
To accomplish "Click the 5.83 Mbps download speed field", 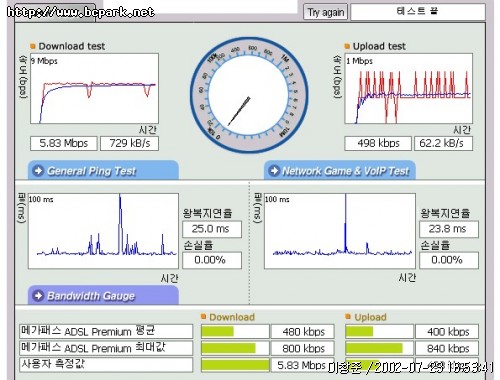I will [x=64, y=143].
